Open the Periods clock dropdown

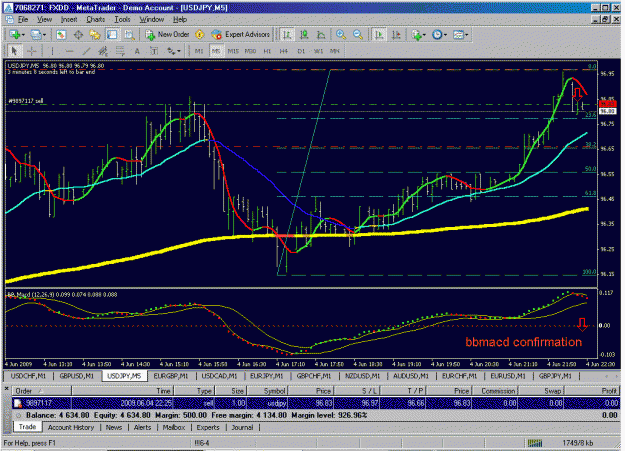[439, 35]
